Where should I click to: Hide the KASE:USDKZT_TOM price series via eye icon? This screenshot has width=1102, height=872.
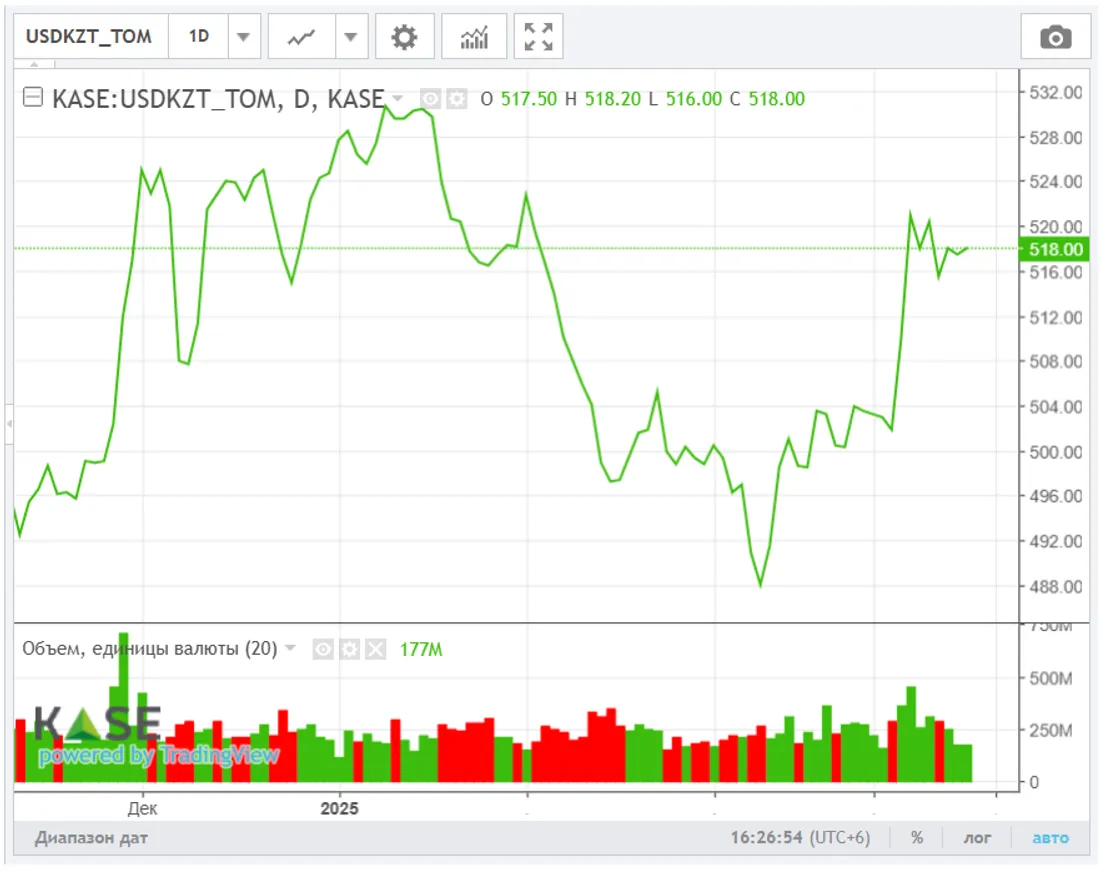[x=430, y=98]
